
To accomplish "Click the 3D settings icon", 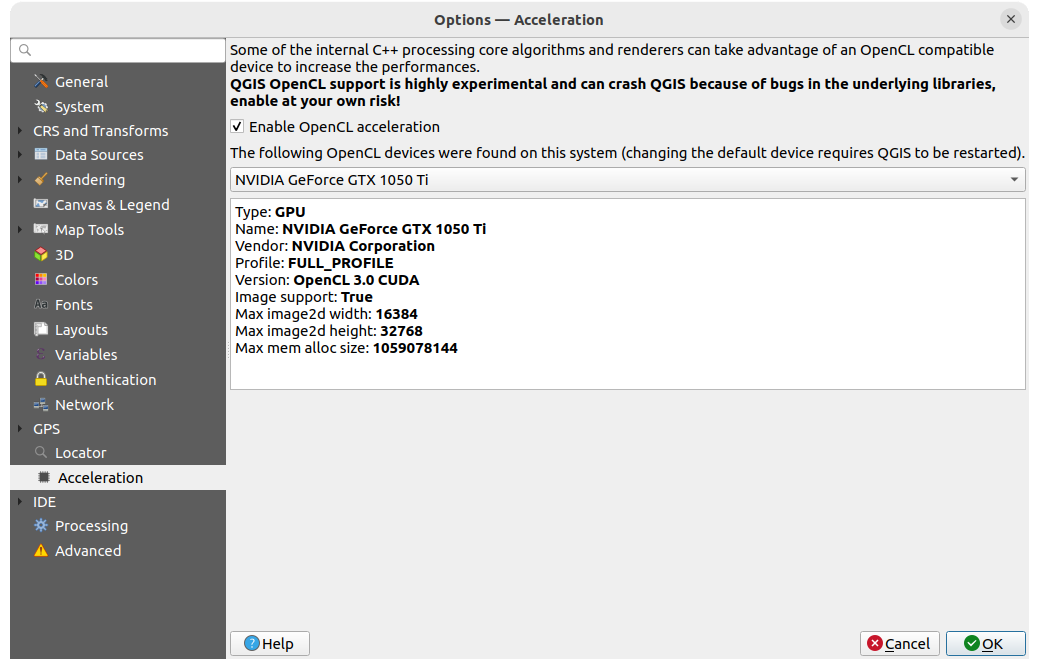I will point(42,254).
